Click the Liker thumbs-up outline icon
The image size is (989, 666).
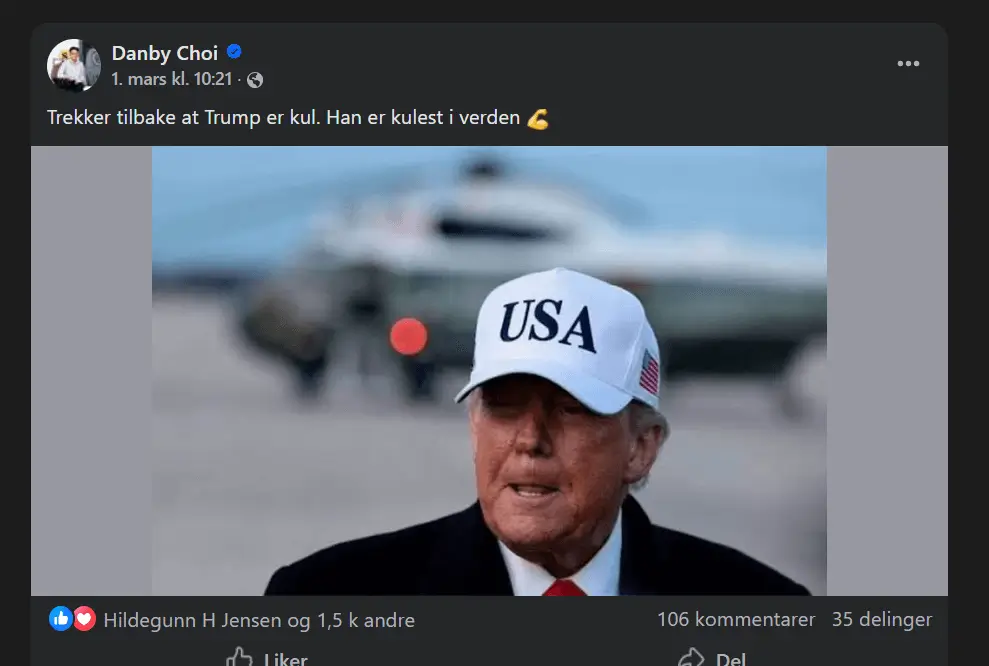tap(239, 658)
